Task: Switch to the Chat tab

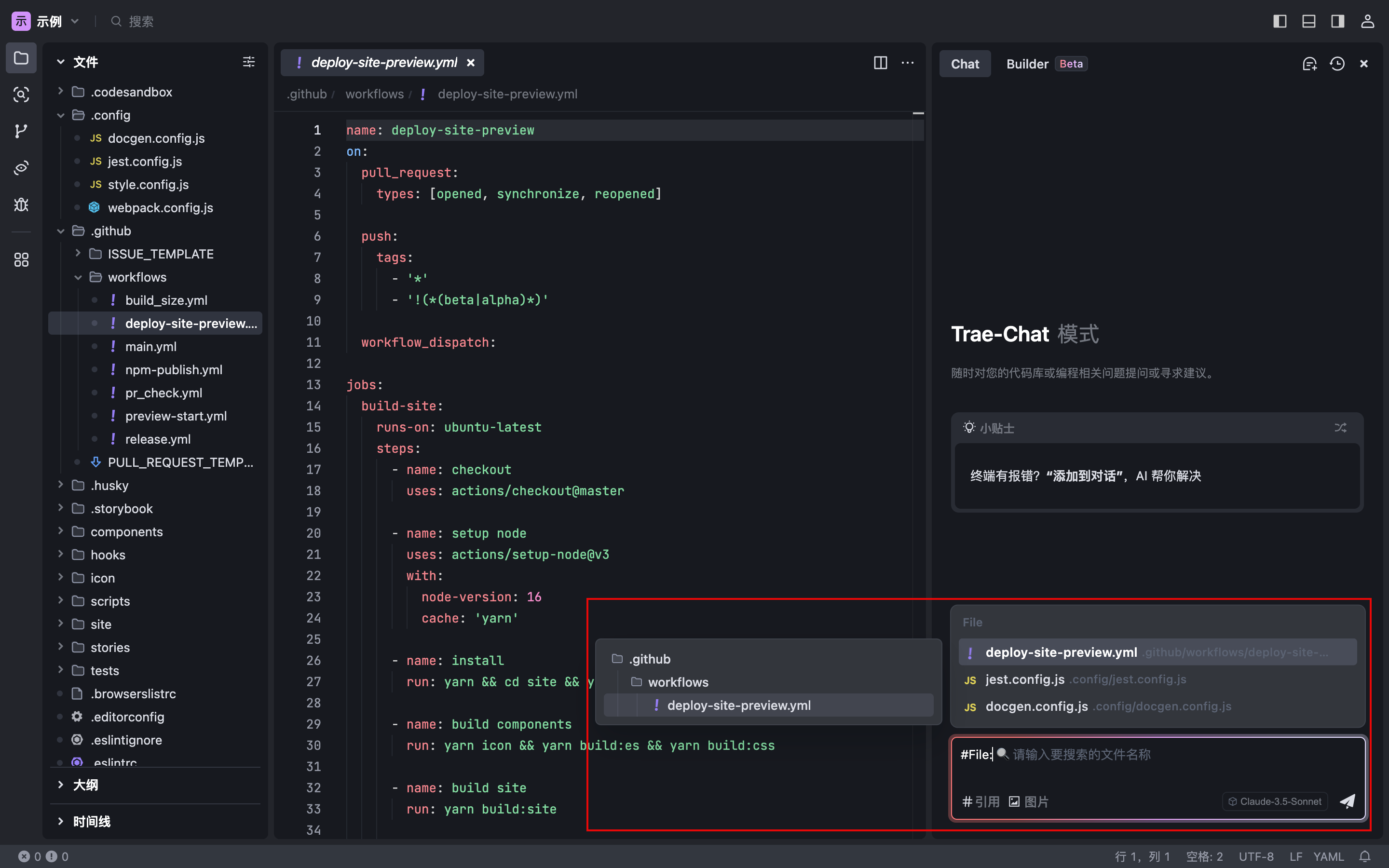Action: tap(965, 64)
